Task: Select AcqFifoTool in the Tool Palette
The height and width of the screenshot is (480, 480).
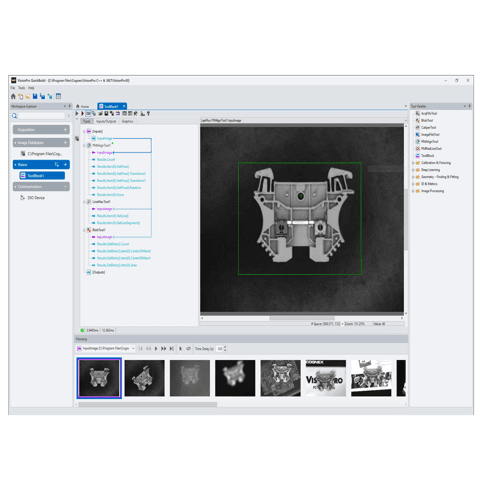Action: pos(426,113)
